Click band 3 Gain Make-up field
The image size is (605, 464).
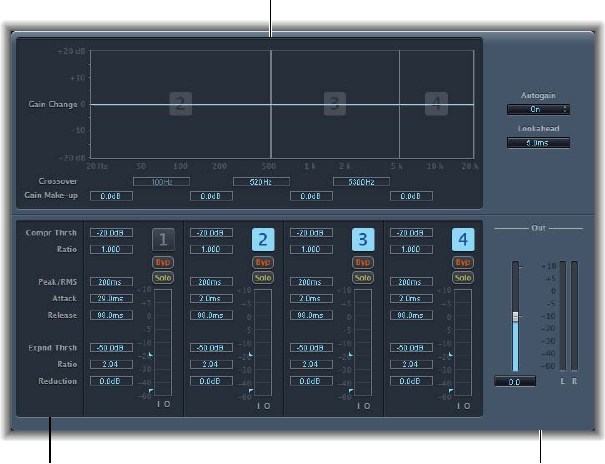pyautogui.click(x=311, y=196)
